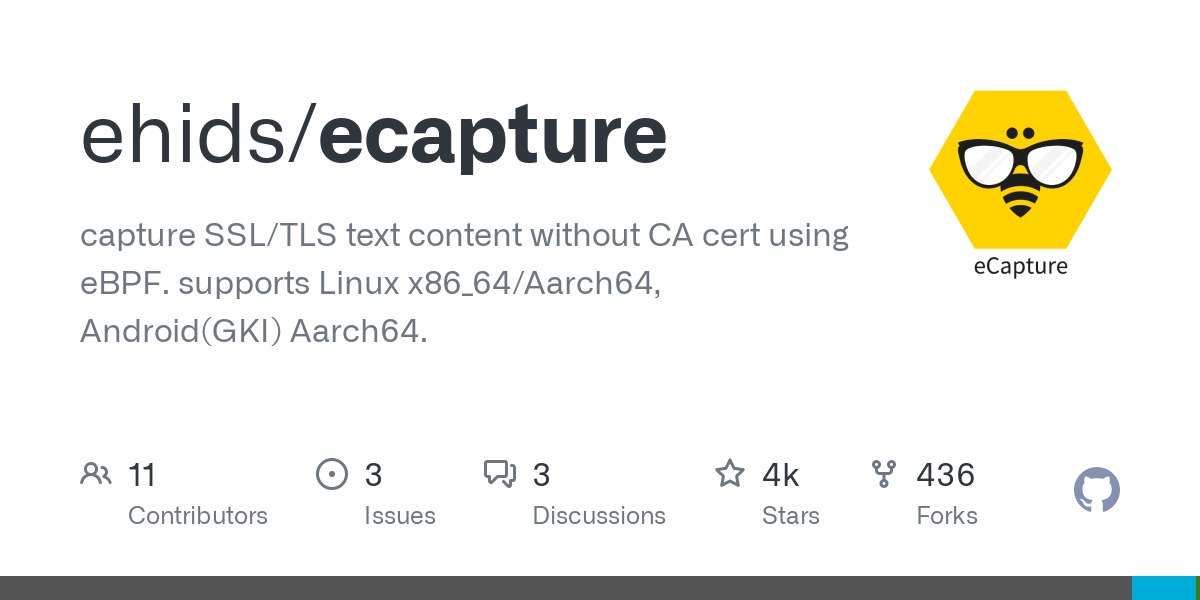
Task: Click the contributor count "11"
Action: click(x=142, y=475)
